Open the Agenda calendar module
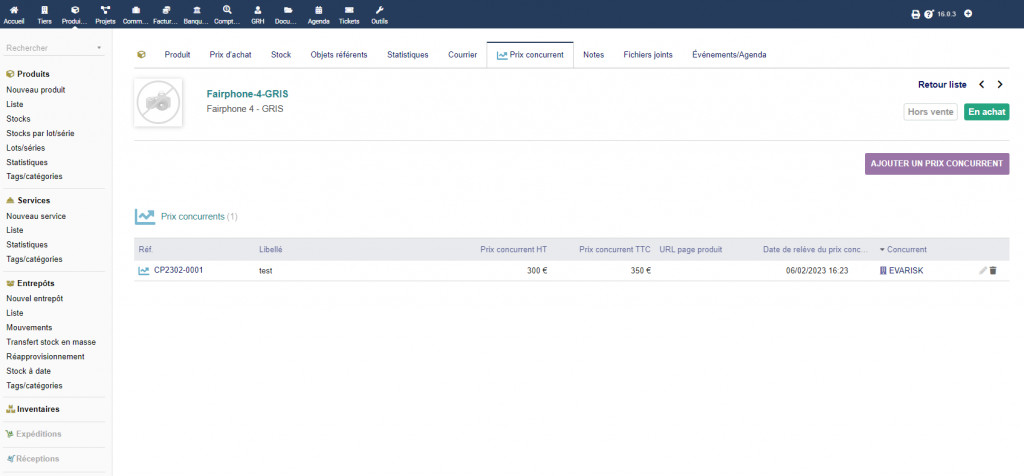Viewport: 1024px width, 476px height. coord(319,14)
